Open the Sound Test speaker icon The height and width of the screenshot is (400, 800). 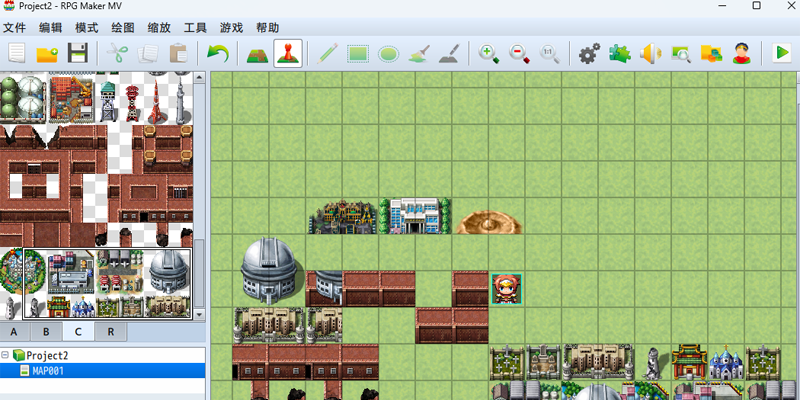coord(651,53)
